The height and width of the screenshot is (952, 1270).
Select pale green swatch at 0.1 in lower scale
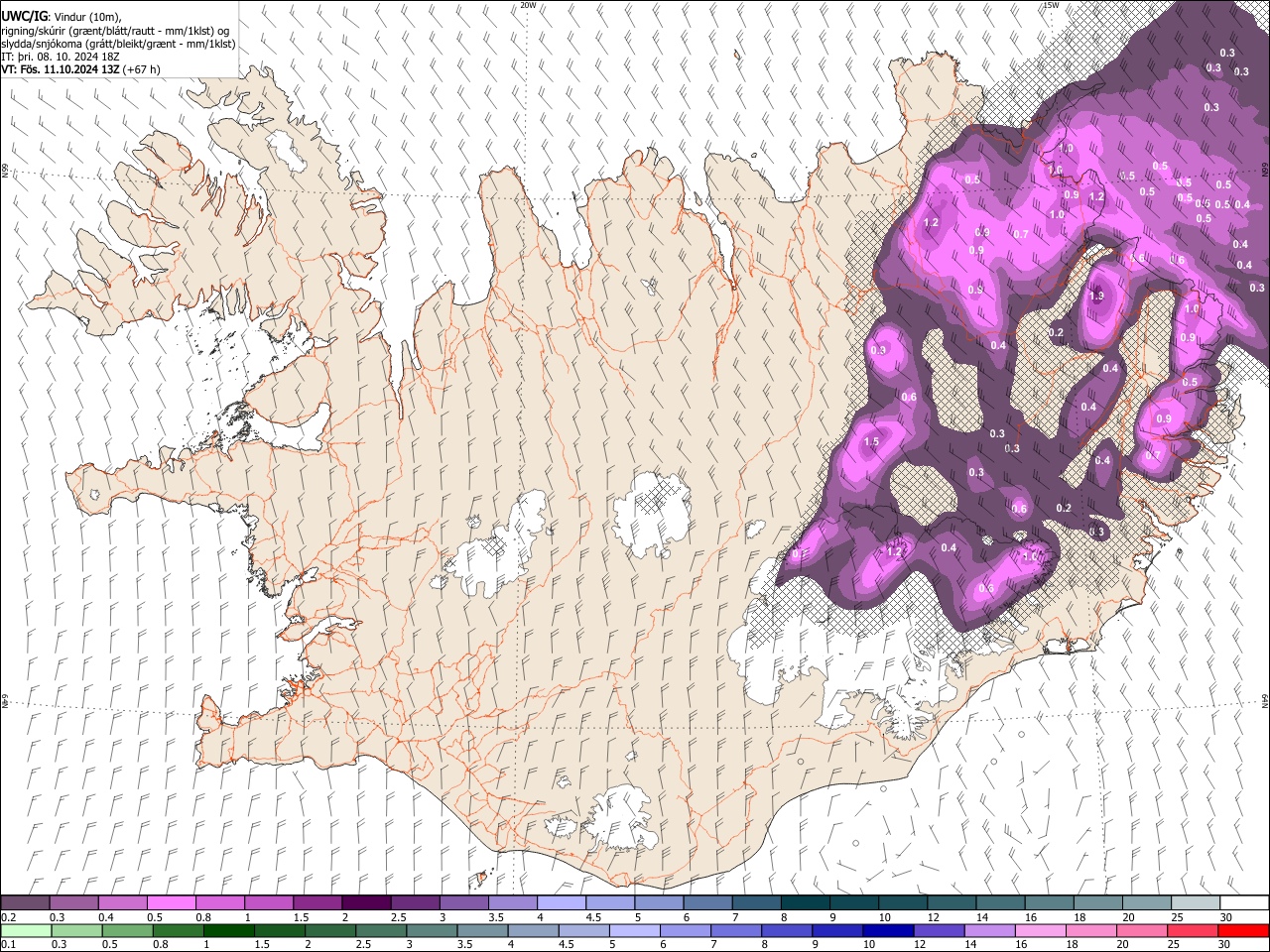25,930
